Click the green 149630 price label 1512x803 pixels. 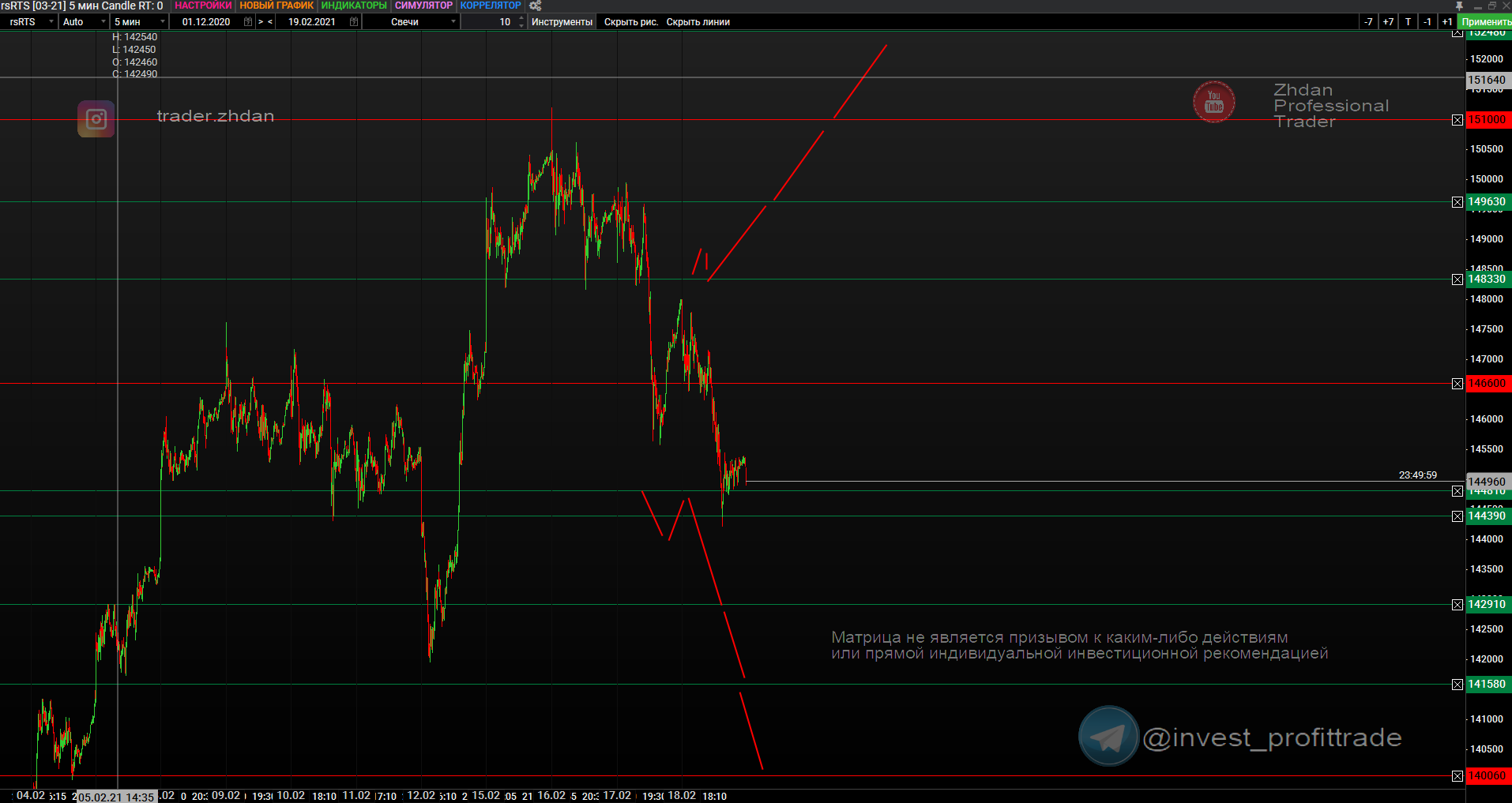[1488, 202]
